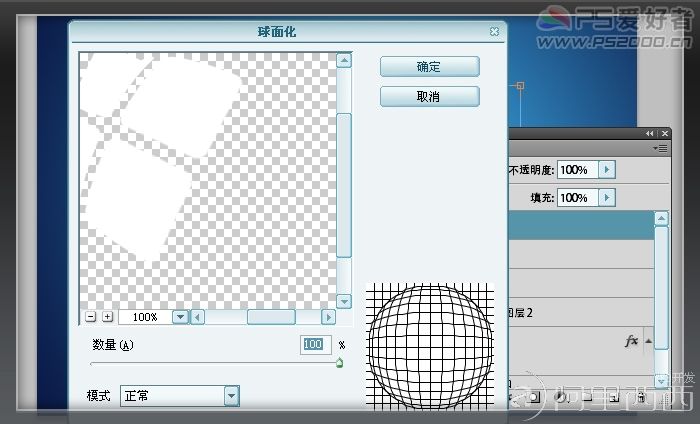Click the zoom in plus icon
This screenshot has height=424, width=700.
pos(107,317)
